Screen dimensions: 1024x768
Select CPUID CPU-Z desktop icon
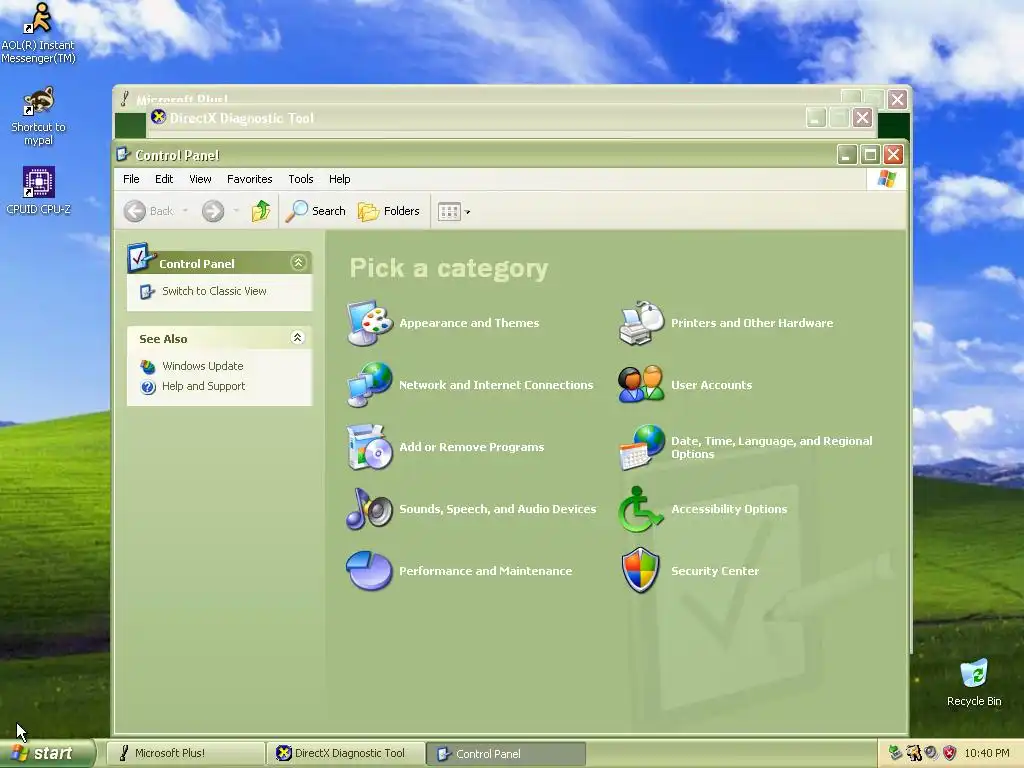point(39,191)
